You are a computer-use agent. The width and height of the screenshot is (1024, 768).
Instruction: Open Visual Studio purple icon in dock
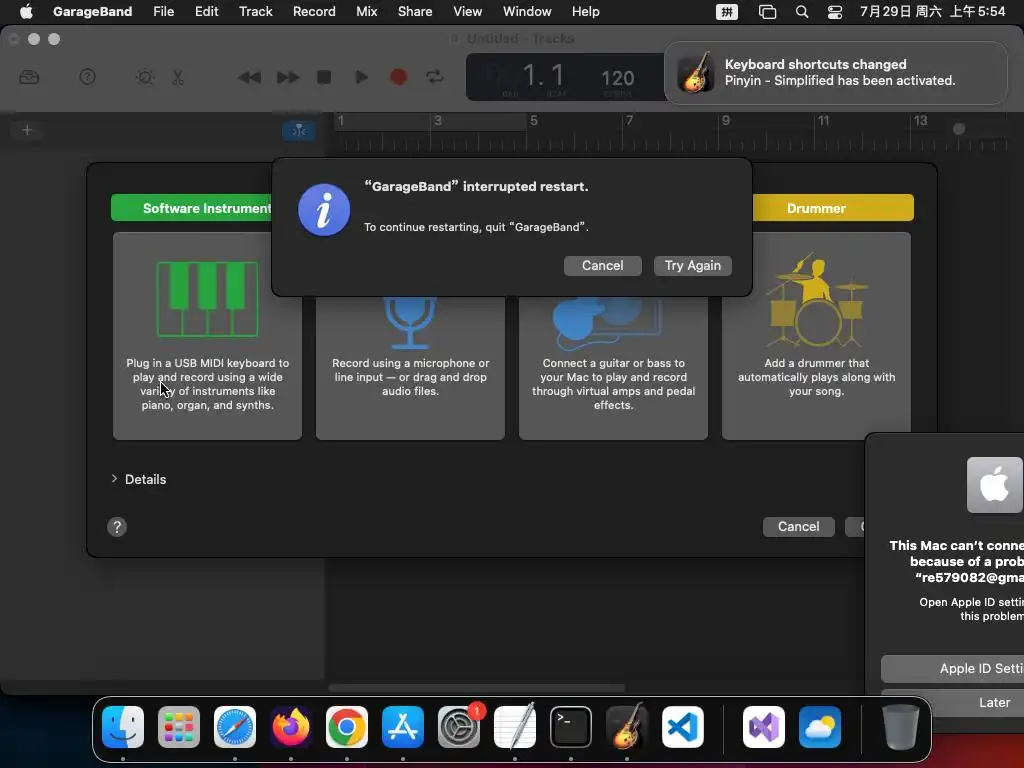tap(763, 727)
